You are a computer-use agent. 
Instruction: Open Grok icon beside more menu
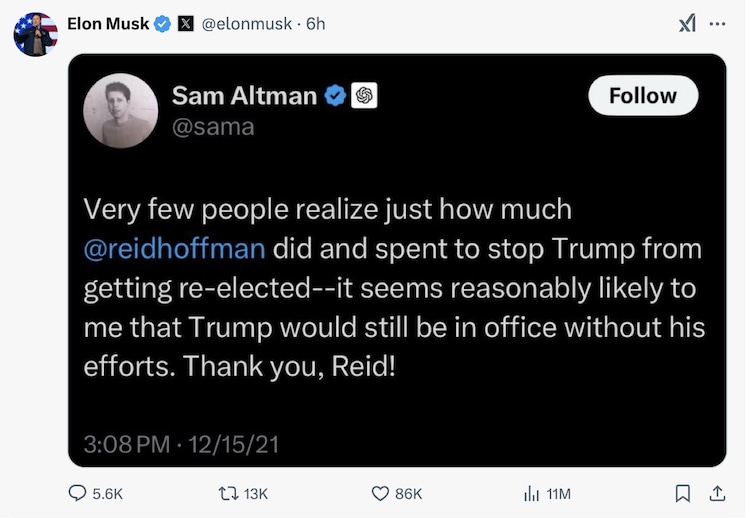[x=687, y=24]
